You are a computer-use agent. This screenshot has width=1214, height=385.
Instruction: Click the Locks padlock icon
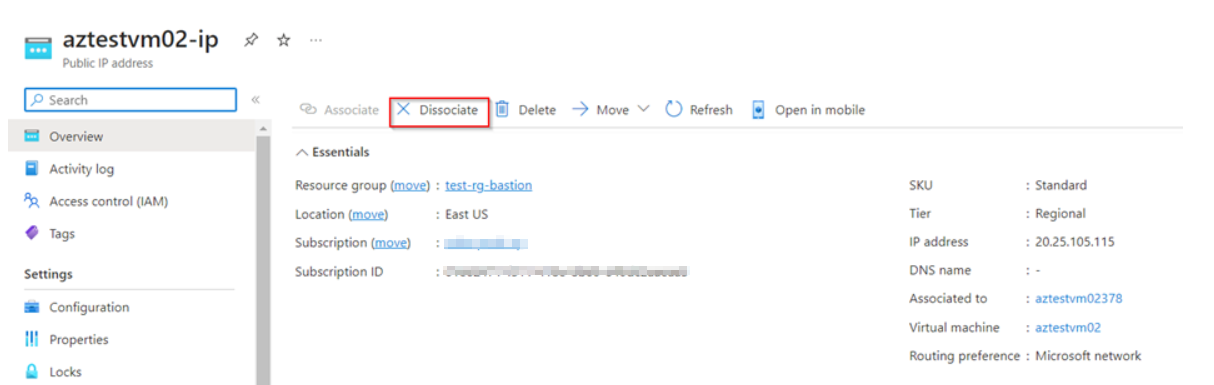32,371
